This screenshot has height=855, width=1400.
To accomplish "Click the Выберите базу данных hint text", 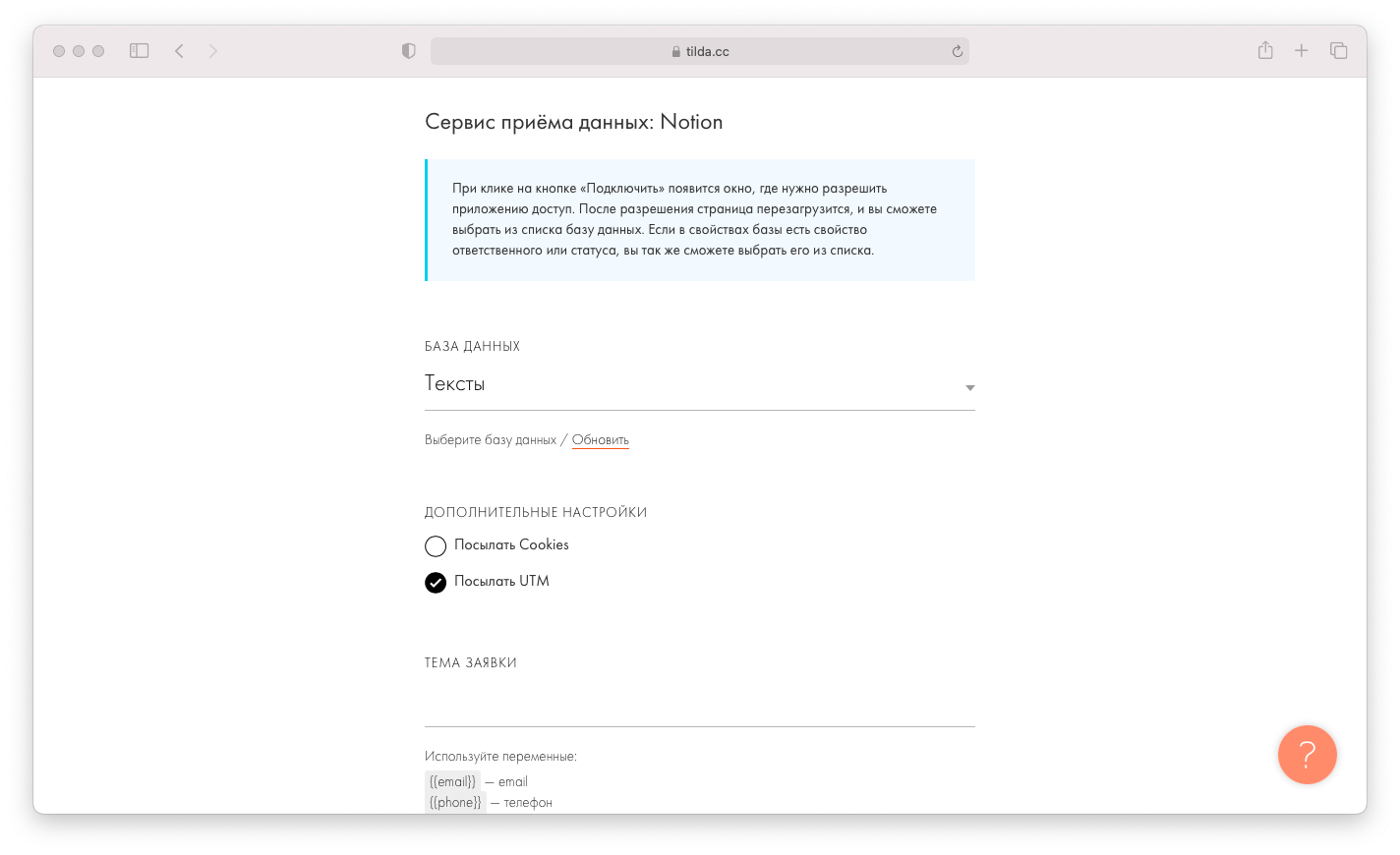I will pos(491,440).
